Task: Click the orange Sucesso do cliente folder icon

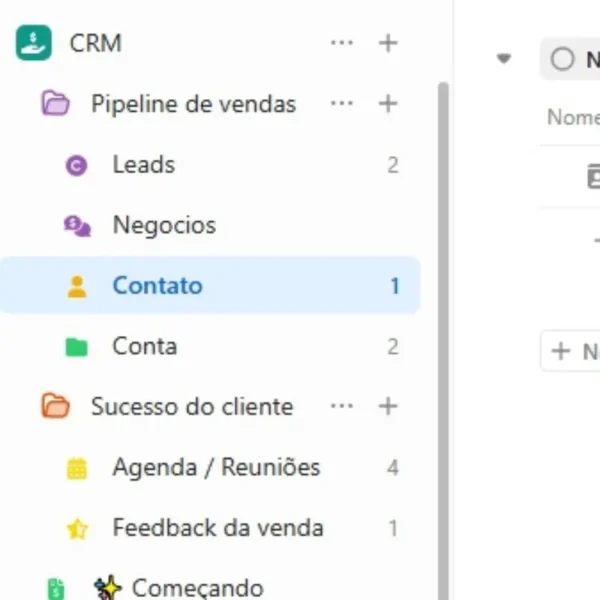Action: point(56,407)
